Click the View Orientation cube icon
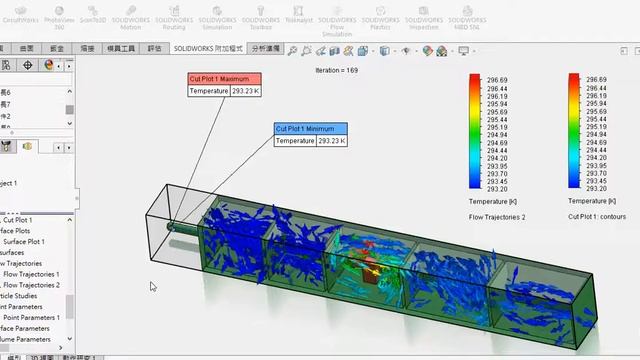The width and height of the screenshot is (640, 360). point(362,51)
